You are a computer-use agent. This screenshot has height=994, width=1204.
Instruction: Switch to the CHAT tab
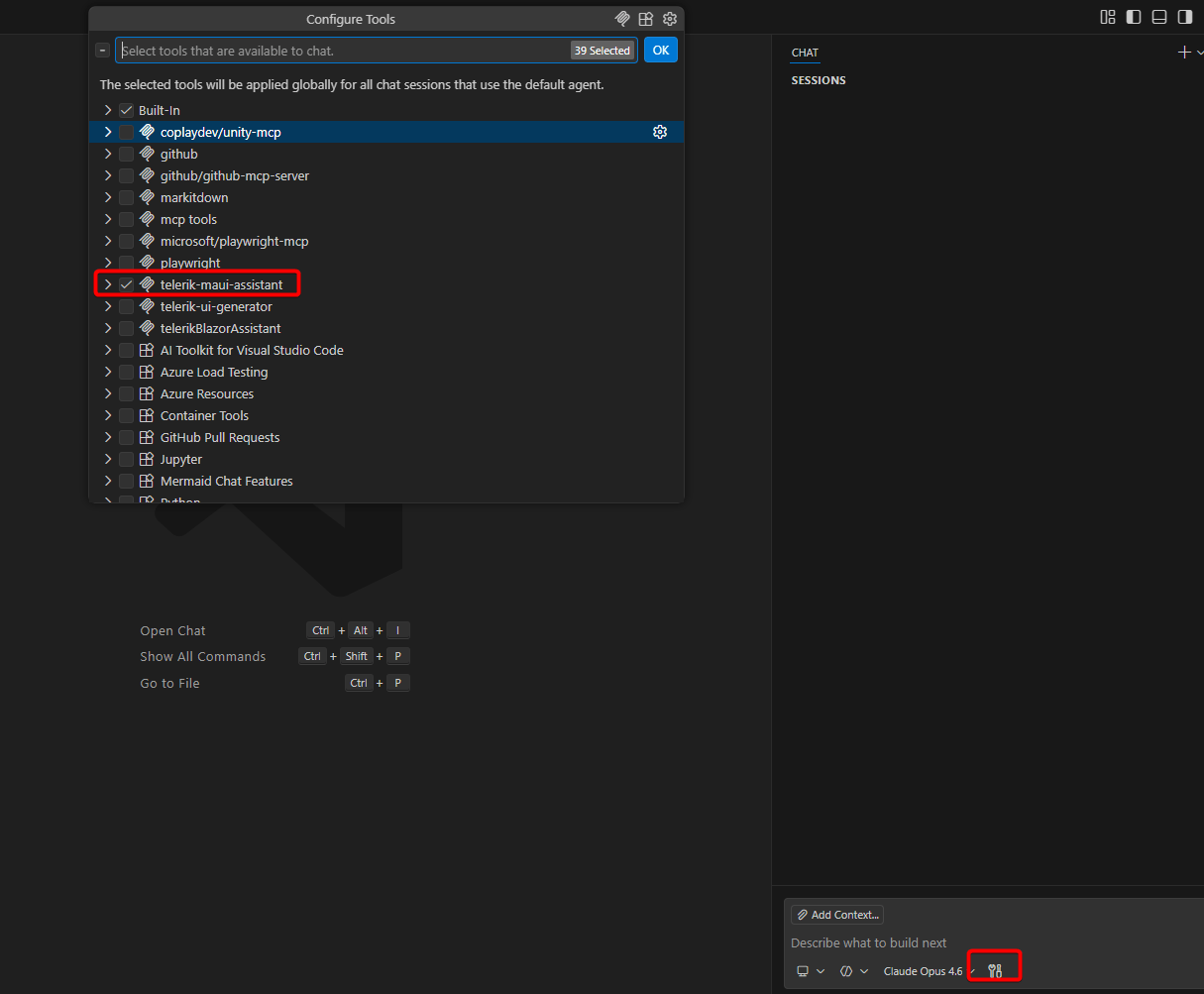click(x=805, y=53)
